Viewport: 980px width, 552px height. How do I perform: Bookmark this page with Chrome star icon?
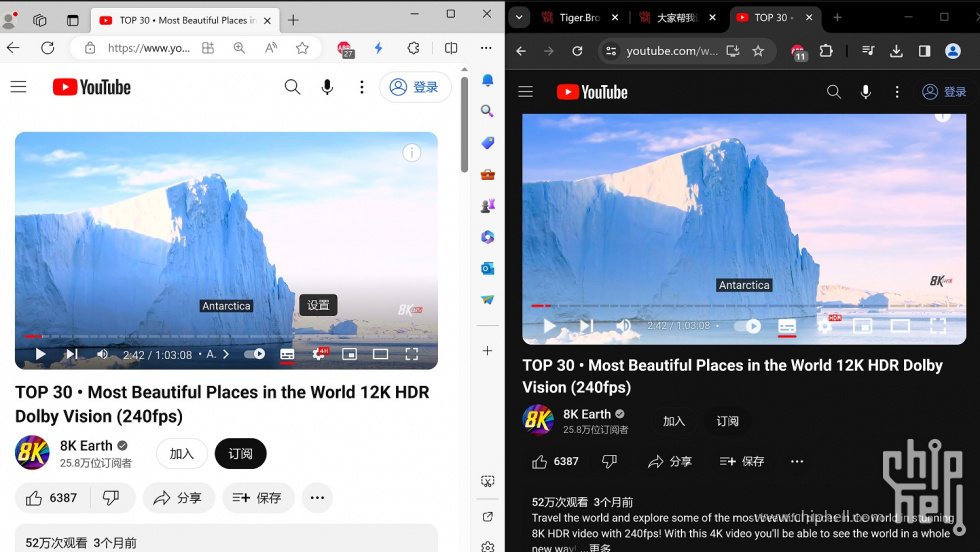click(758, 51)
